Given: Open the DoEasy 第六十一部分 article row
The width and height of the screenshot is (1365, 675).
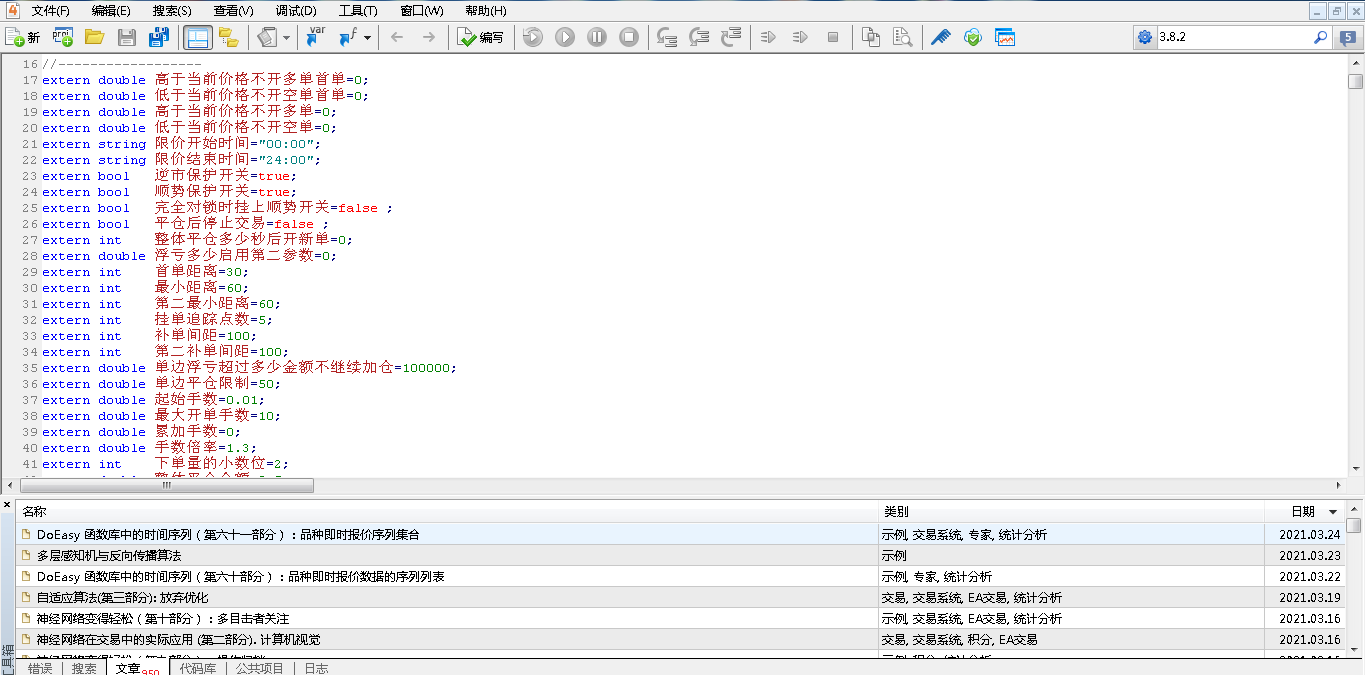Looking at the screenshot, I should (681, 535).
